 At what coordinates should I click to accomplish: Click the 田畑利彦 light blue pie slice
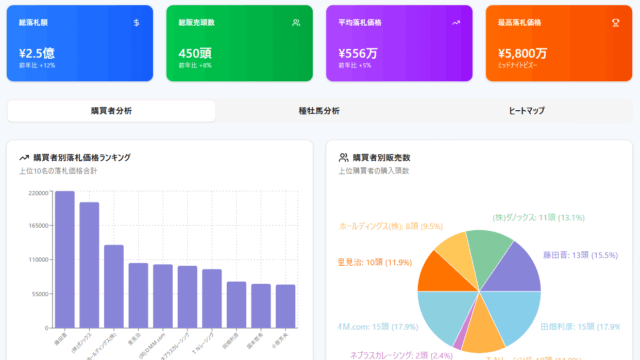(x=514, y=312)
